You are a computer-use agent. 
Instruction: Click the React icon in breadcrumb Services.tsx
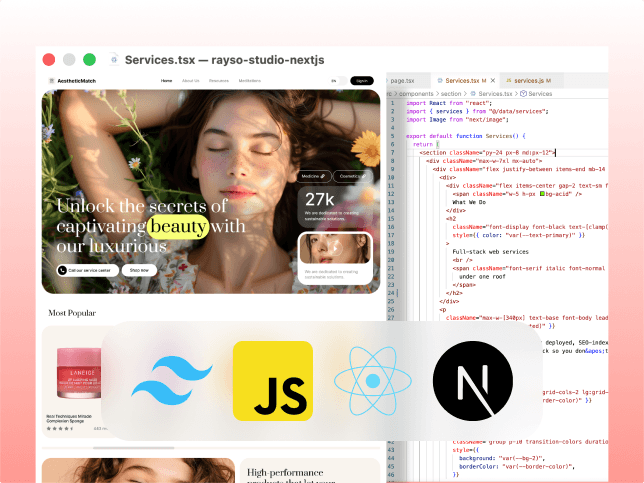point(473,94)
